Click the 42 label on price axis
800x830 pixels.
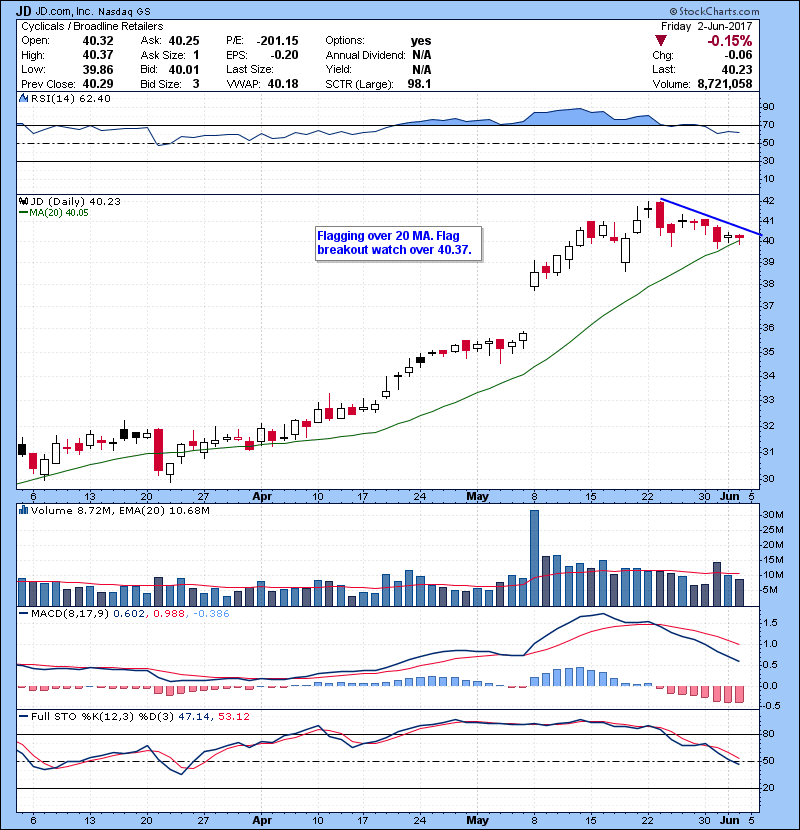[x=768, y=201]
